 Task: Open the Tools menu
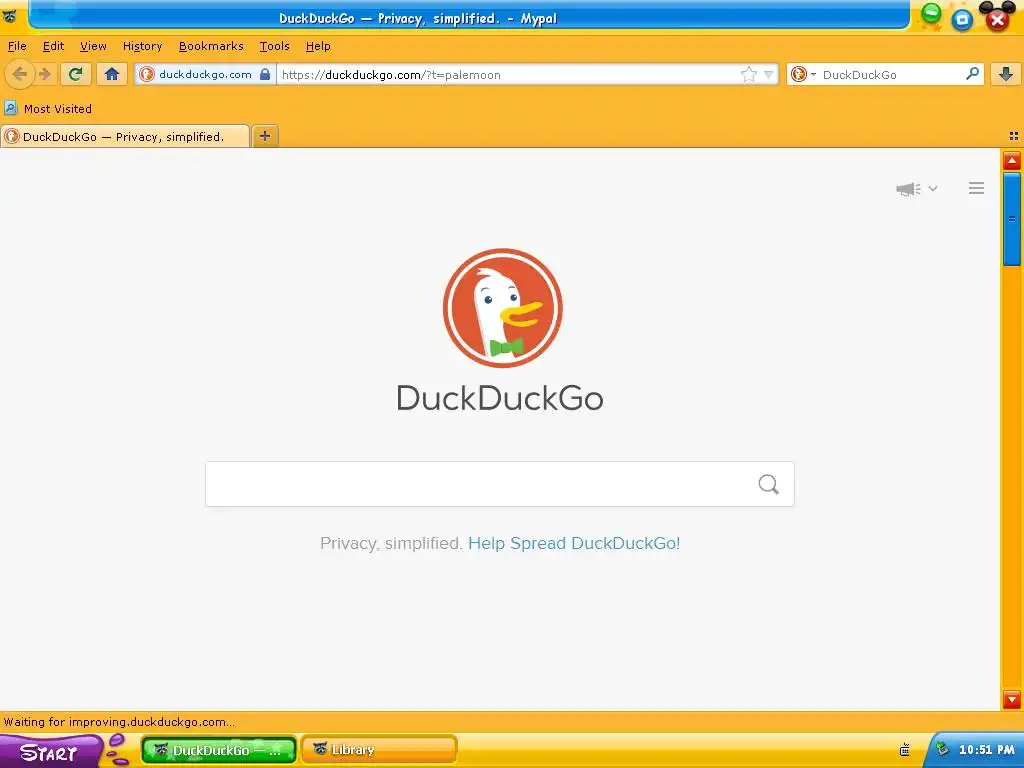click(274, 46)
